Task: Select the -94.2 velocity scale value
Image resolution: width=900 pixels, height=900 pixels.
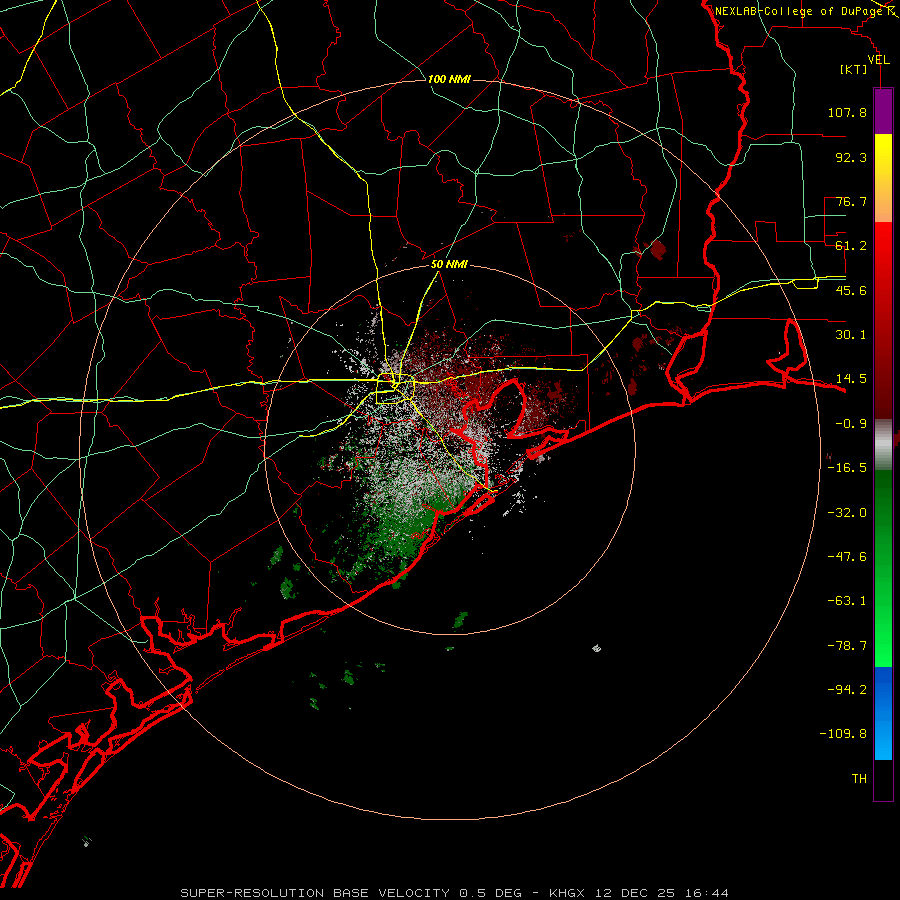Action: coord(847,690)
